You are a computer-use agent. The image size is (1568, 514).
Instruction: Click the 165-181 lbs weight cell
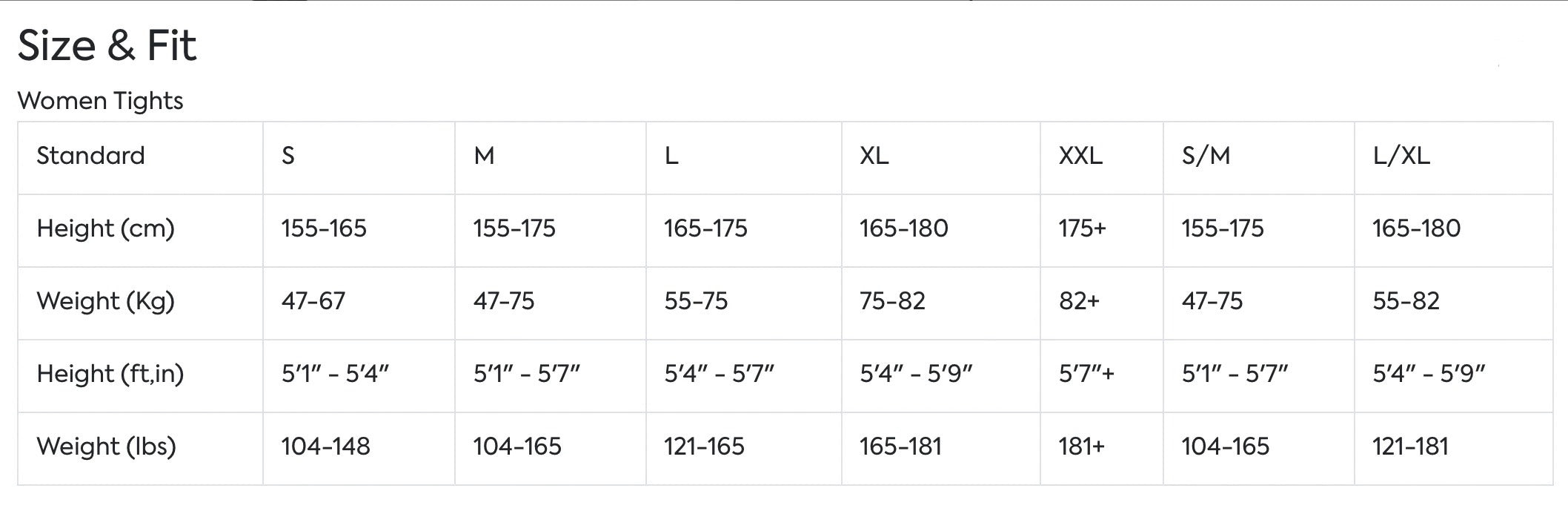900,447
